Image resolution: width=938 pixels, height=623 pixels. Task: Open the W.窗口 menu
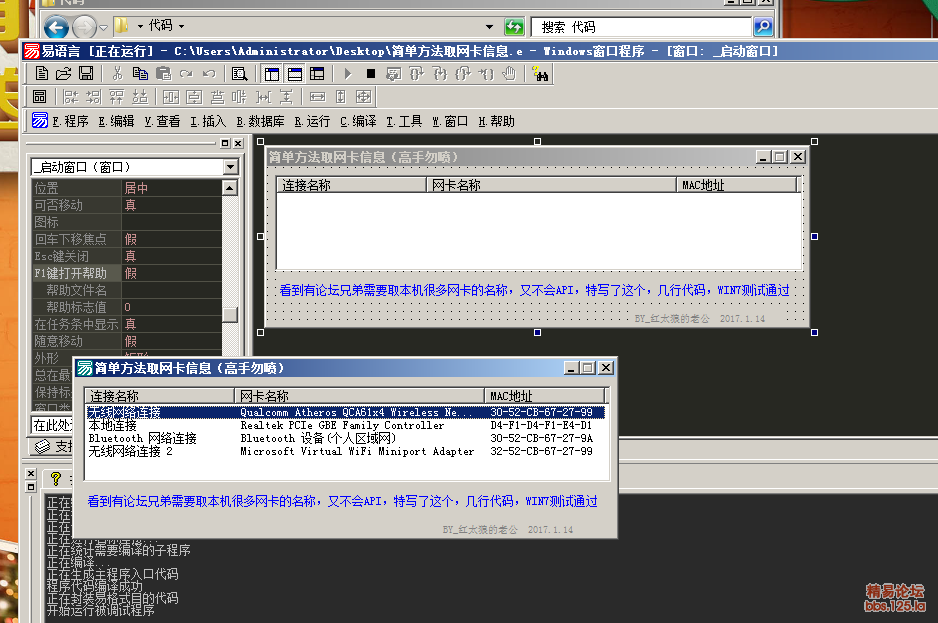[x=450, y=121]
